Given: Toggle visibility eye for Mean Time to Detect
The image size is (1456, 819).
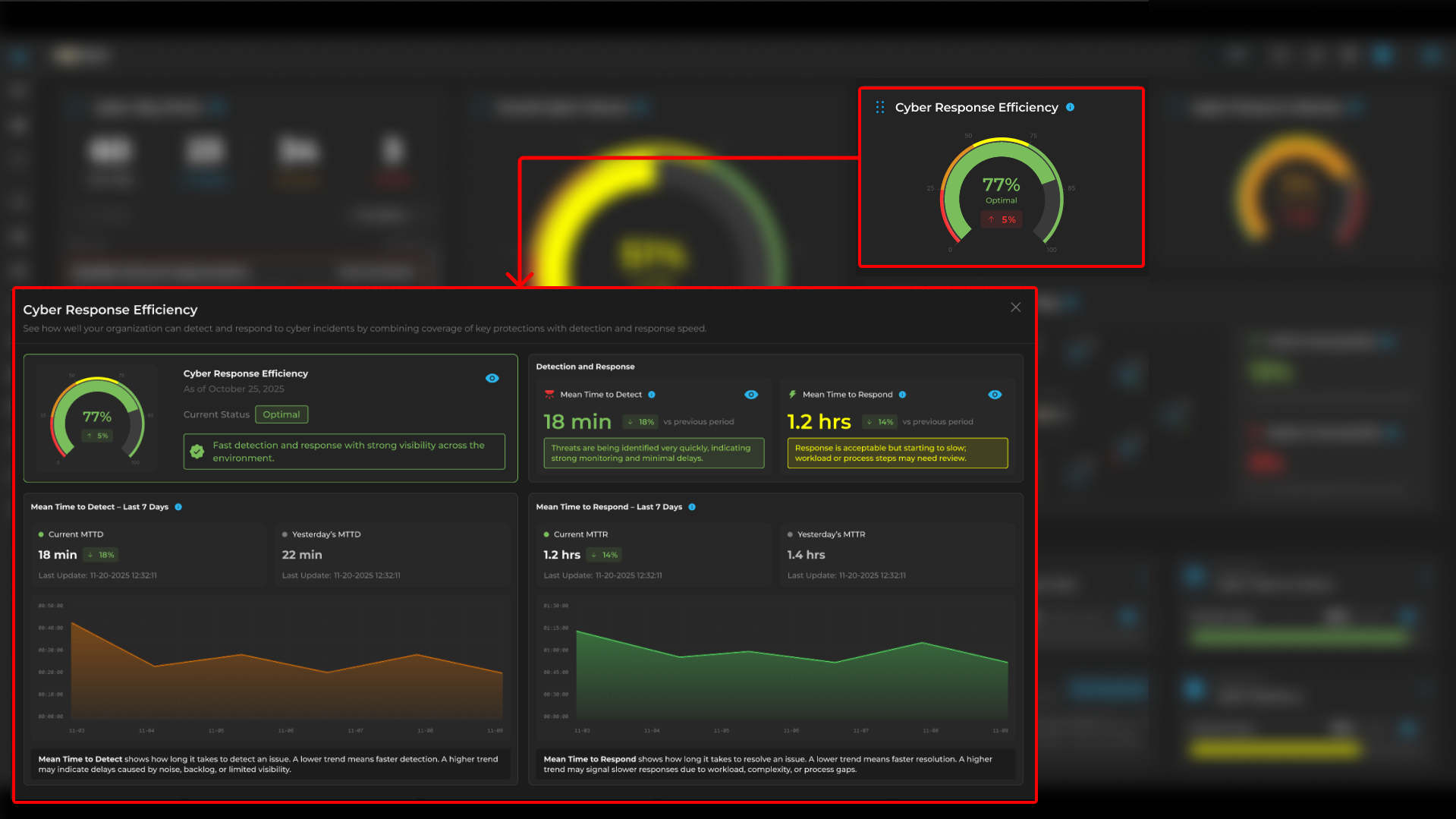Looking at the screenshot, I should coord(751,395).
